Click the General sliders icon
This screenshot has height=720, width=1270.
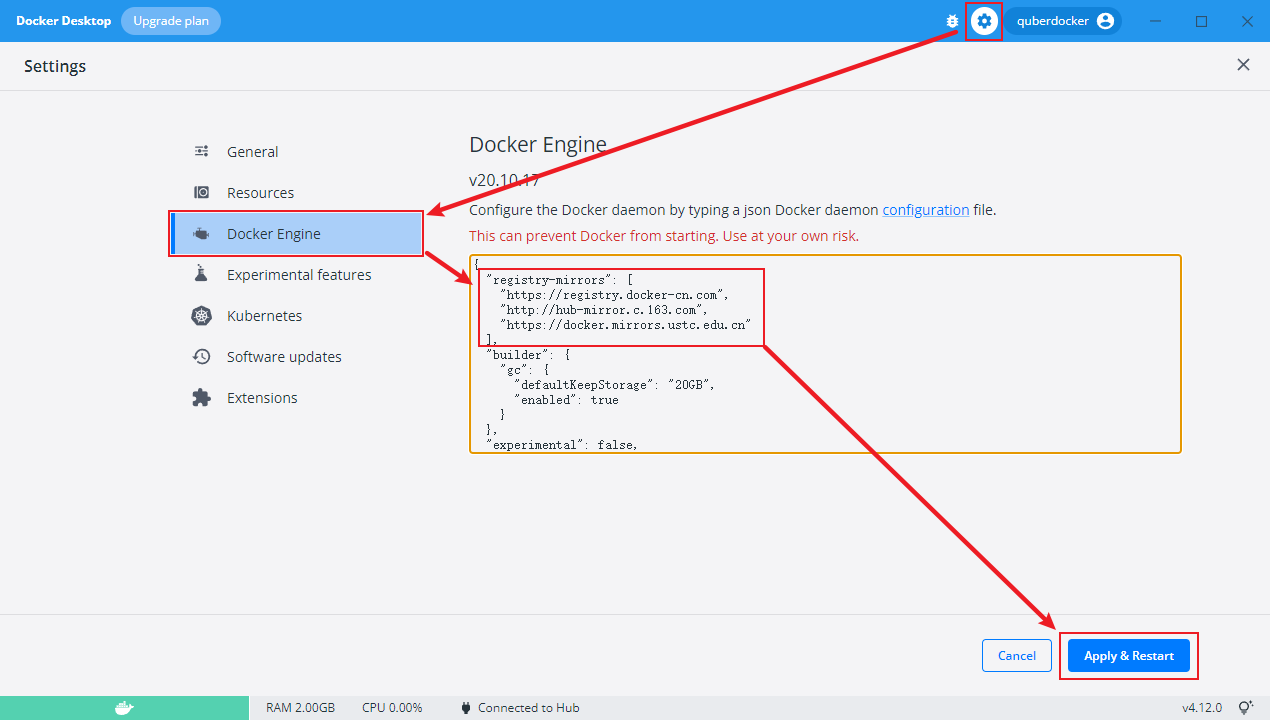click(x=201, y=152)
